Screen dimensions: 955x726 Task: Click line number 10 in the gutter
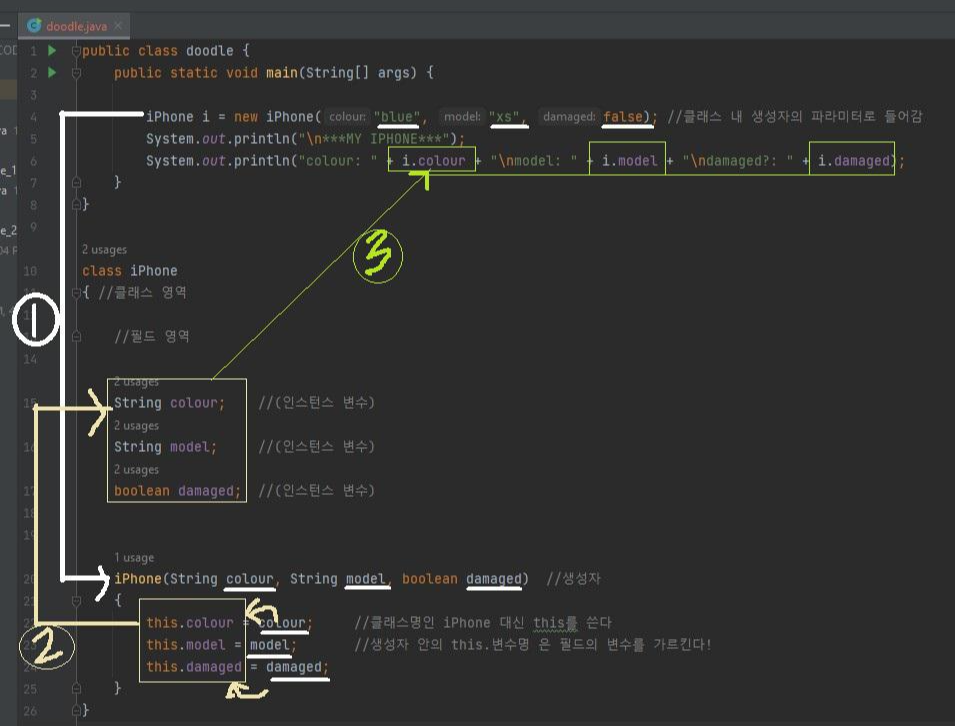(x=30, y=270)
